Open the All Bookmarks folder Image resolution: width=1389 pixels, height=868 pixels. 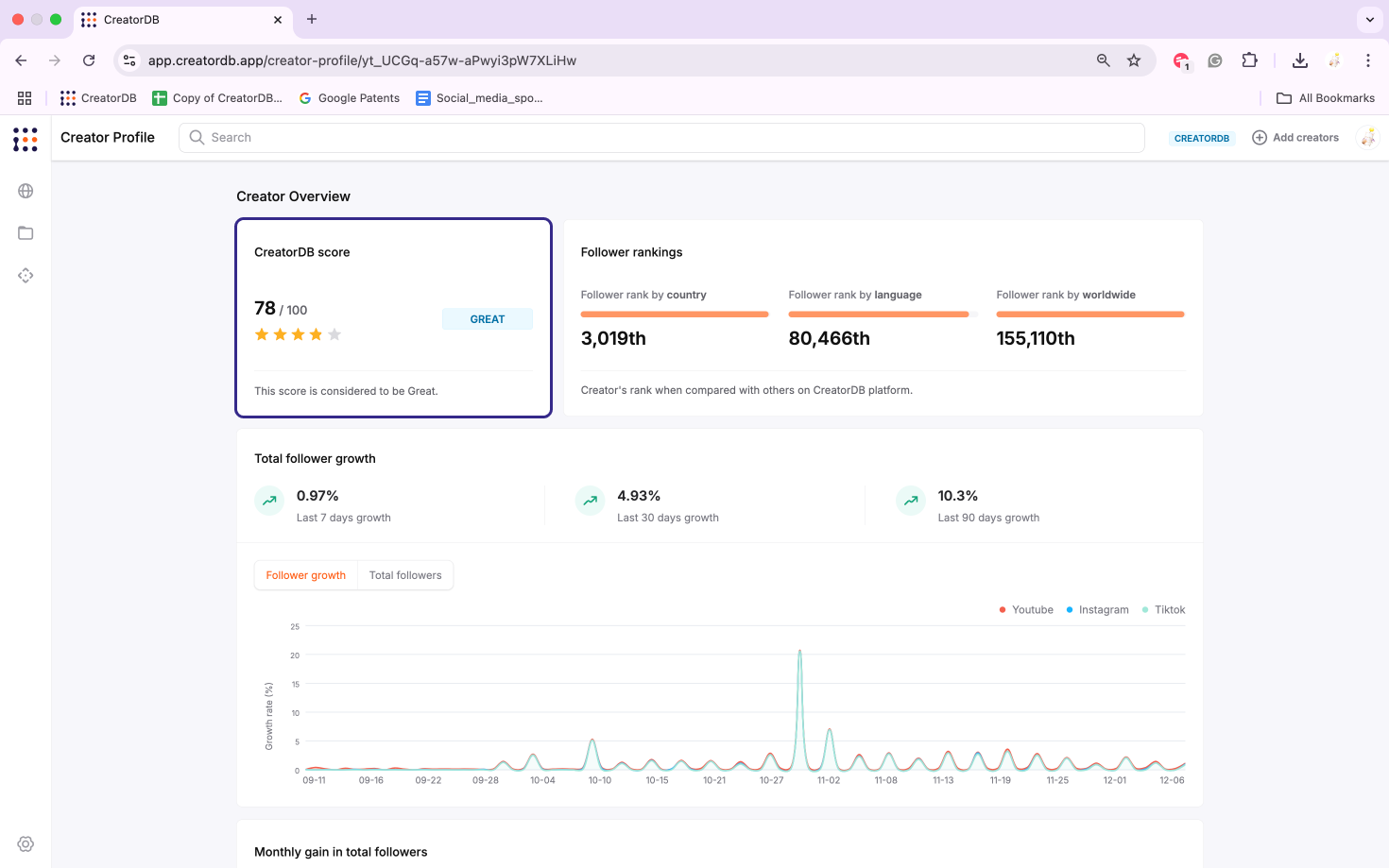[1326, 98]
